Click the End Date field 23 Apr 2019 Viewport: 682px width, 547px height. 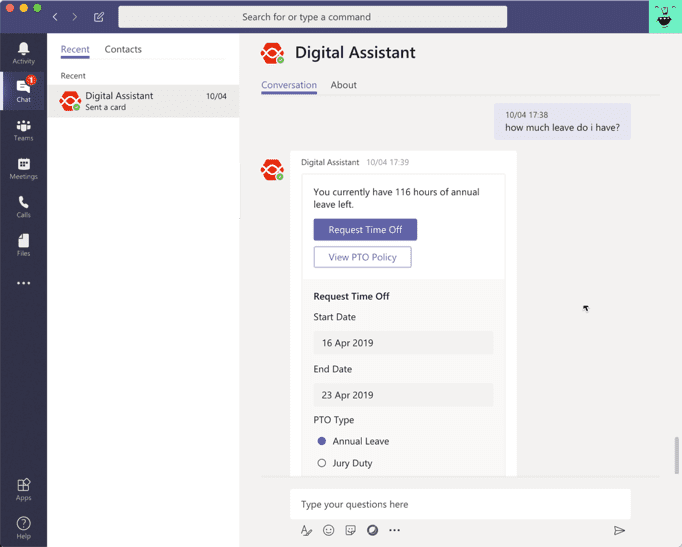403,395
